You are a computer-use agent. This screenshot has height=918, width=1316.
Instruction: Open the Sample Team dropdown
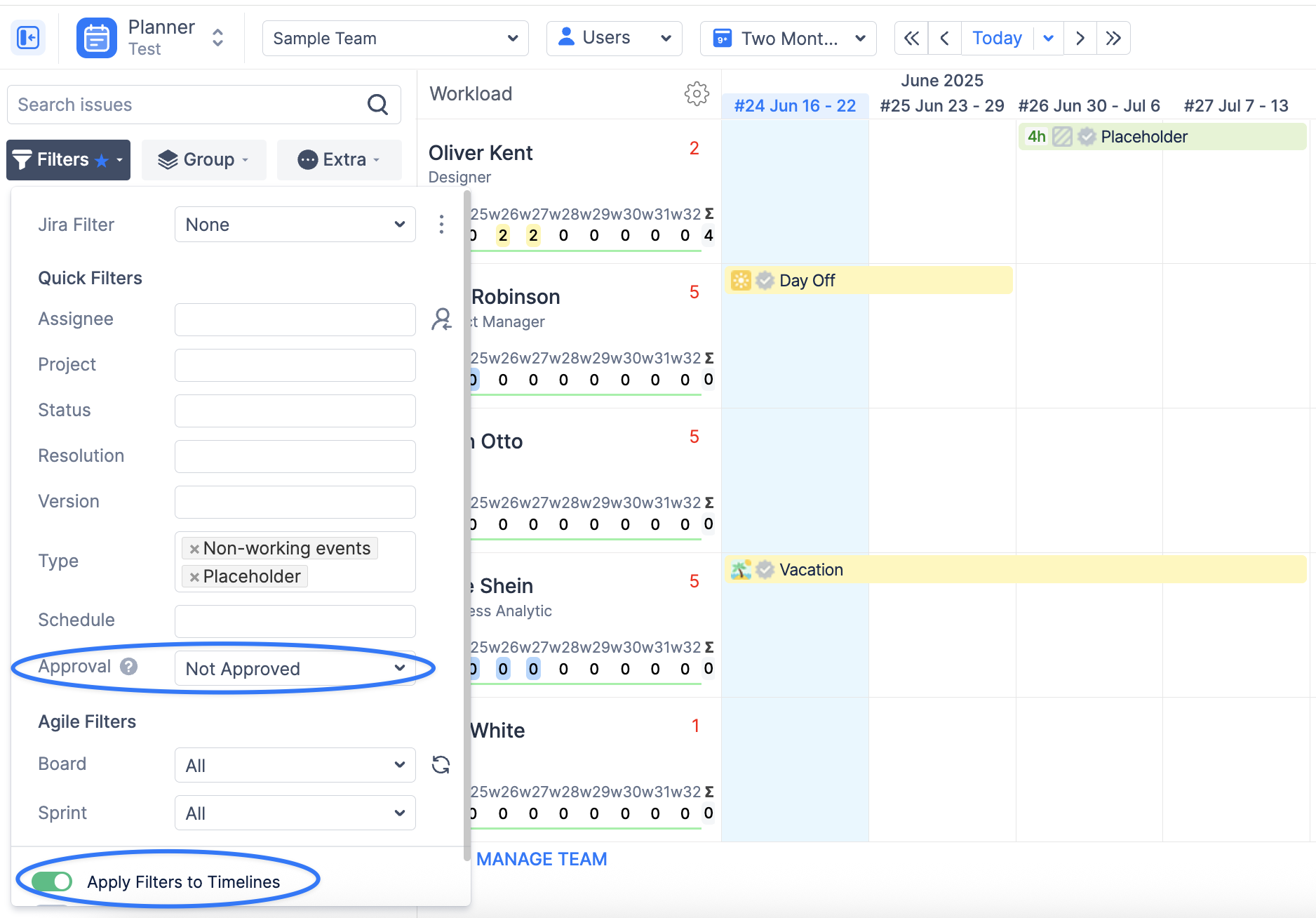pyautogui.click(x=395, y=38)
